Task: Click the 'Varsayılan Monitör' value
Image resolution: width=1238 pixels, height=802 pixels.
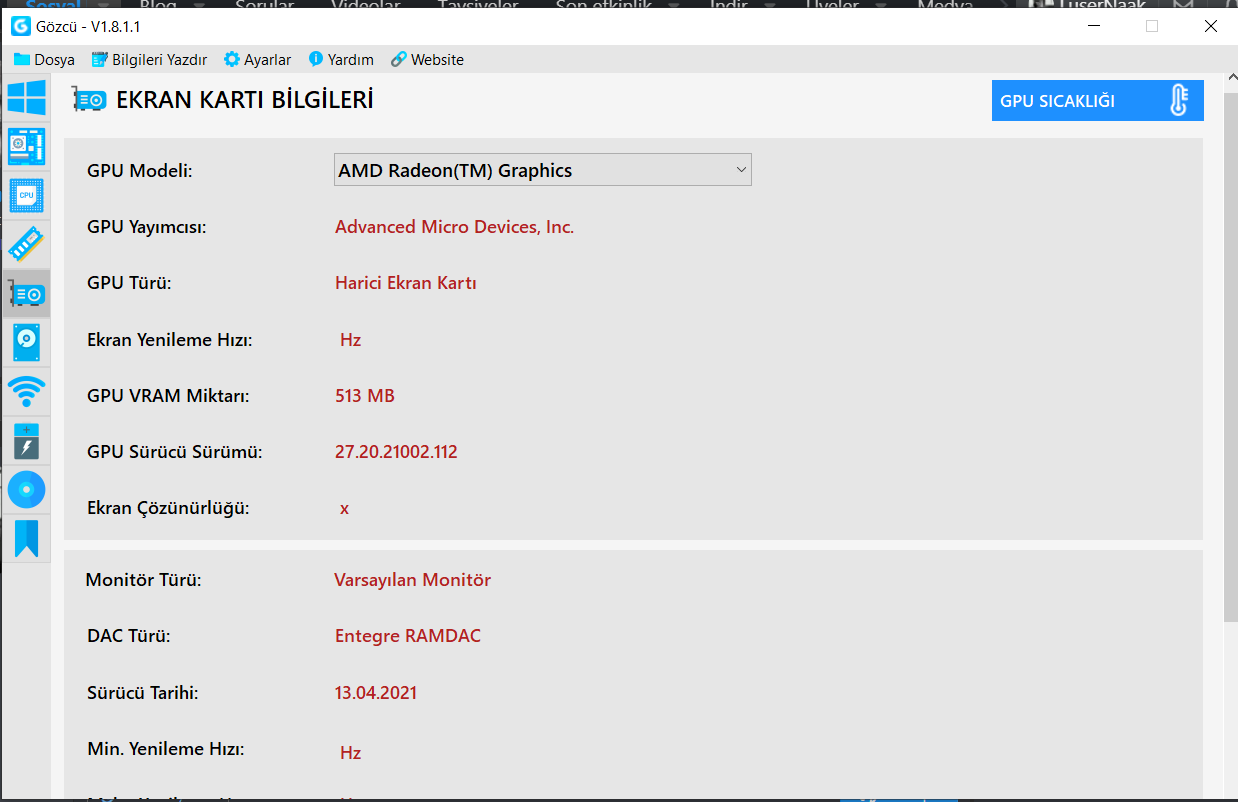Action: pyautogui.click(x=412, y=580)
